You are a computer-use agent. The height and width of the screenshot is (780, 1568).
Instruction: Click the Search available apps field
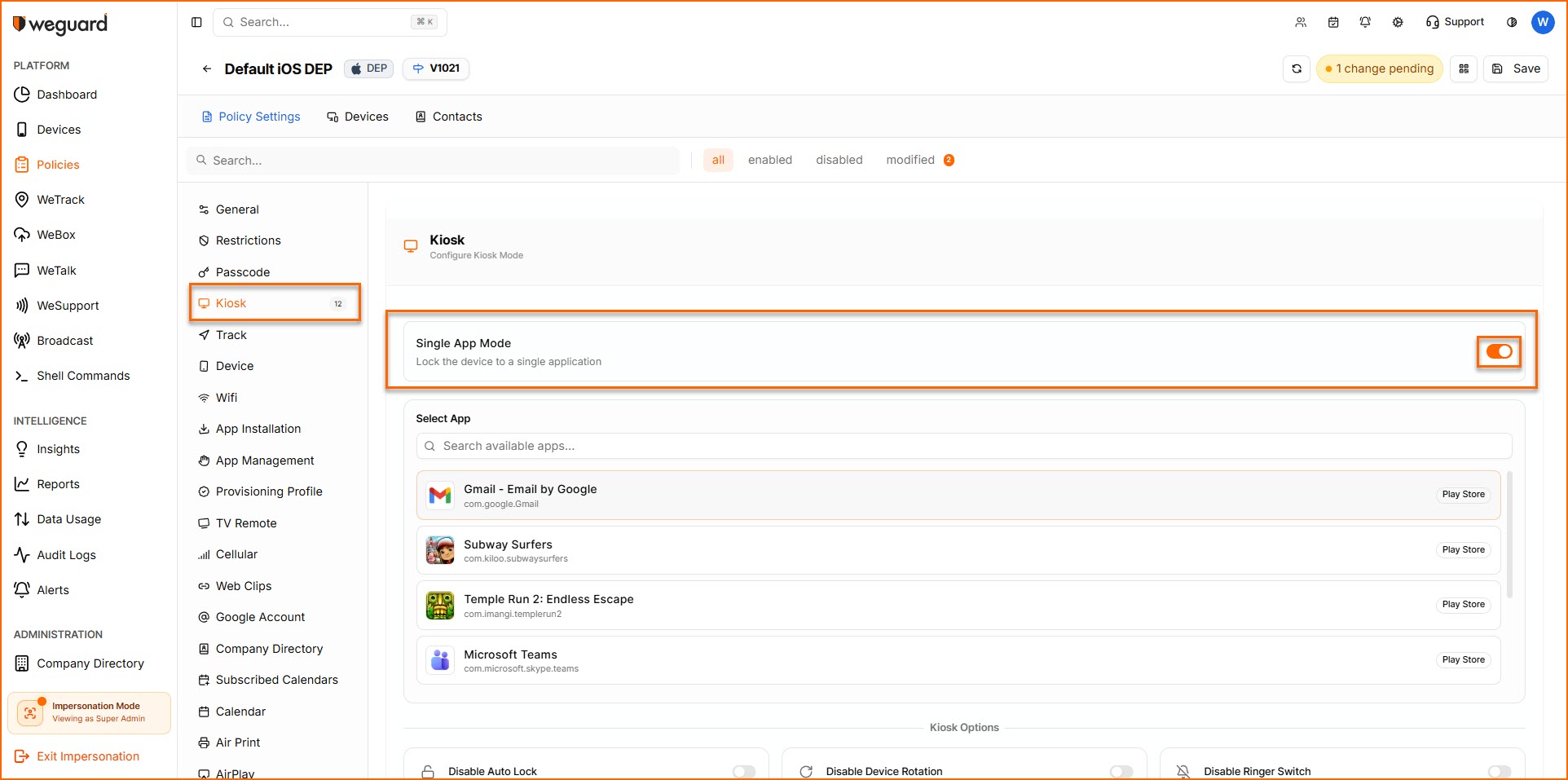click(x=964, y=446)
